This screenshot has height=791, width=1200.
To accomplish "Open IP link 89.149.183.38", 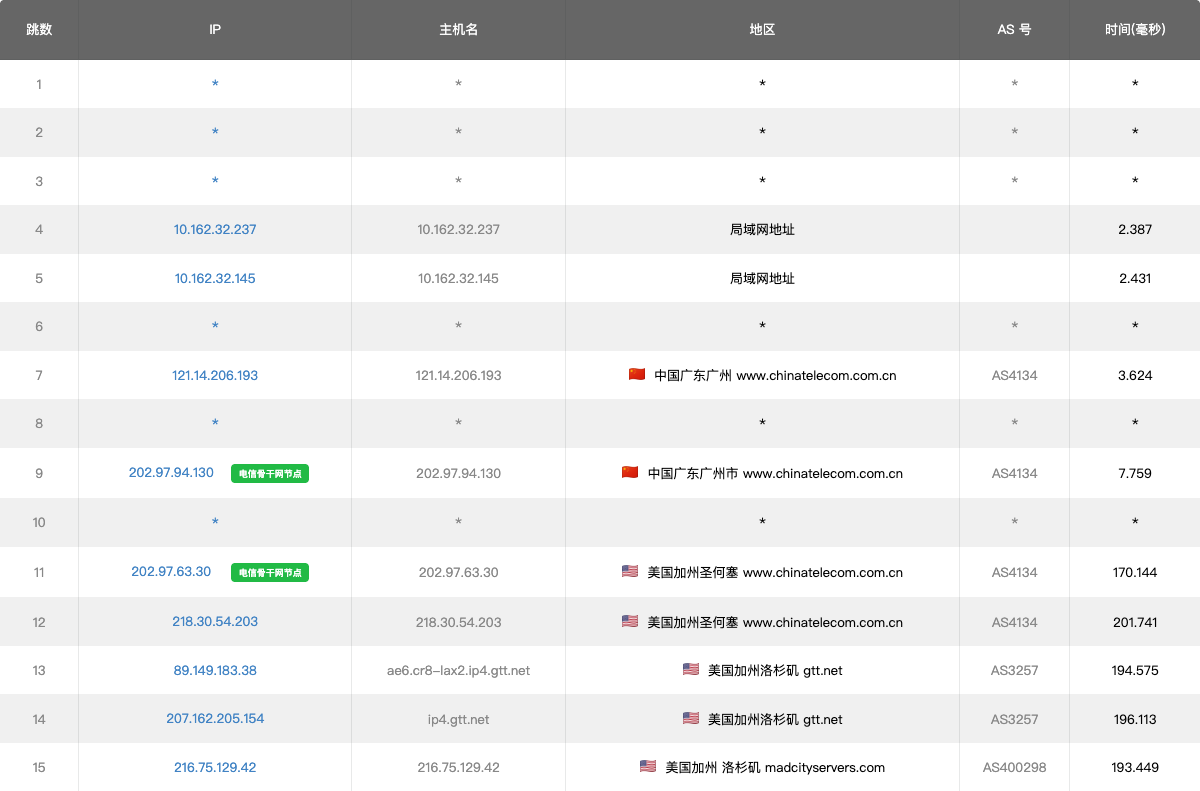I will (215, 670).
